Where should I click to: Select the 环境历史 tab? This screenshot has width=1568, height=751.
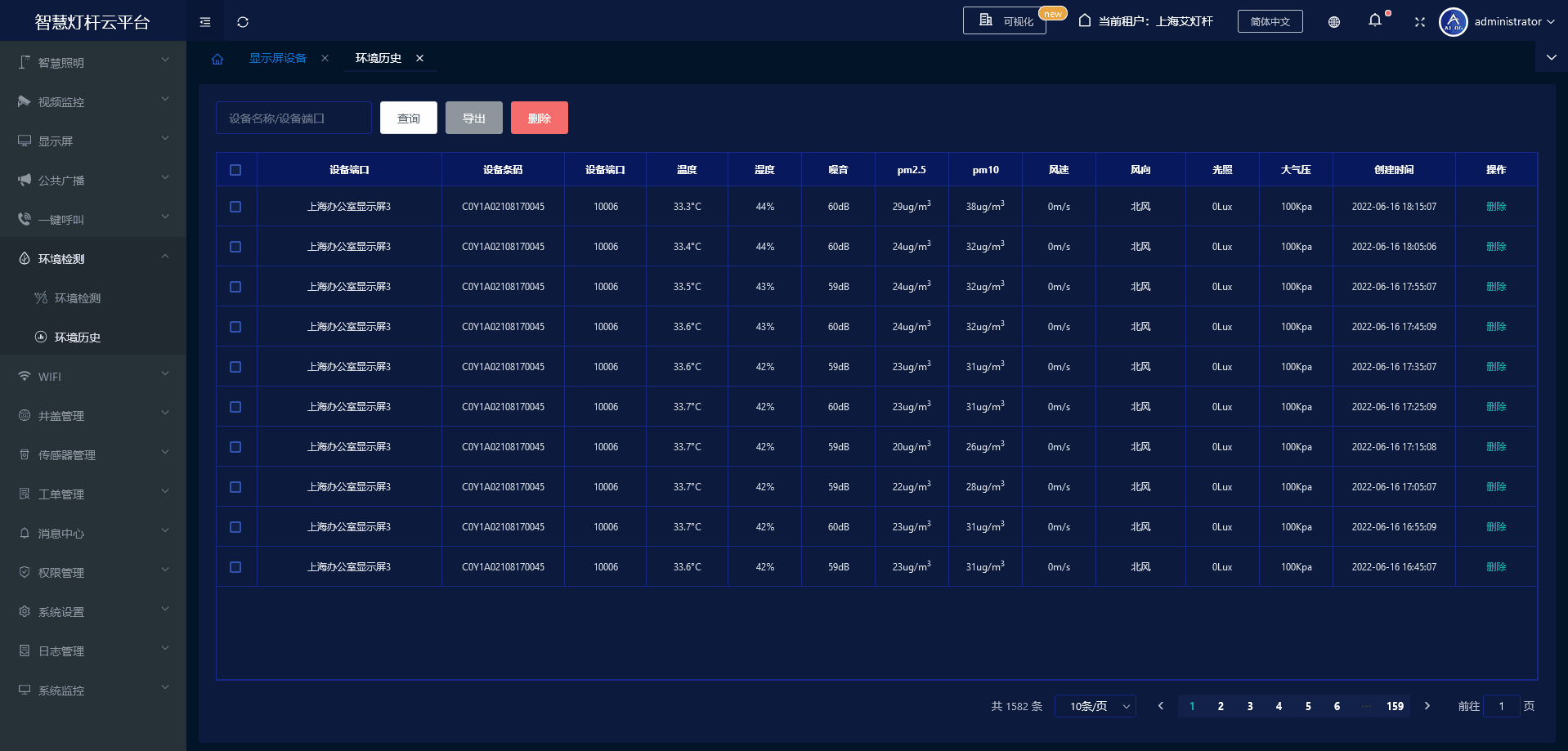click(x=379, y=58)
